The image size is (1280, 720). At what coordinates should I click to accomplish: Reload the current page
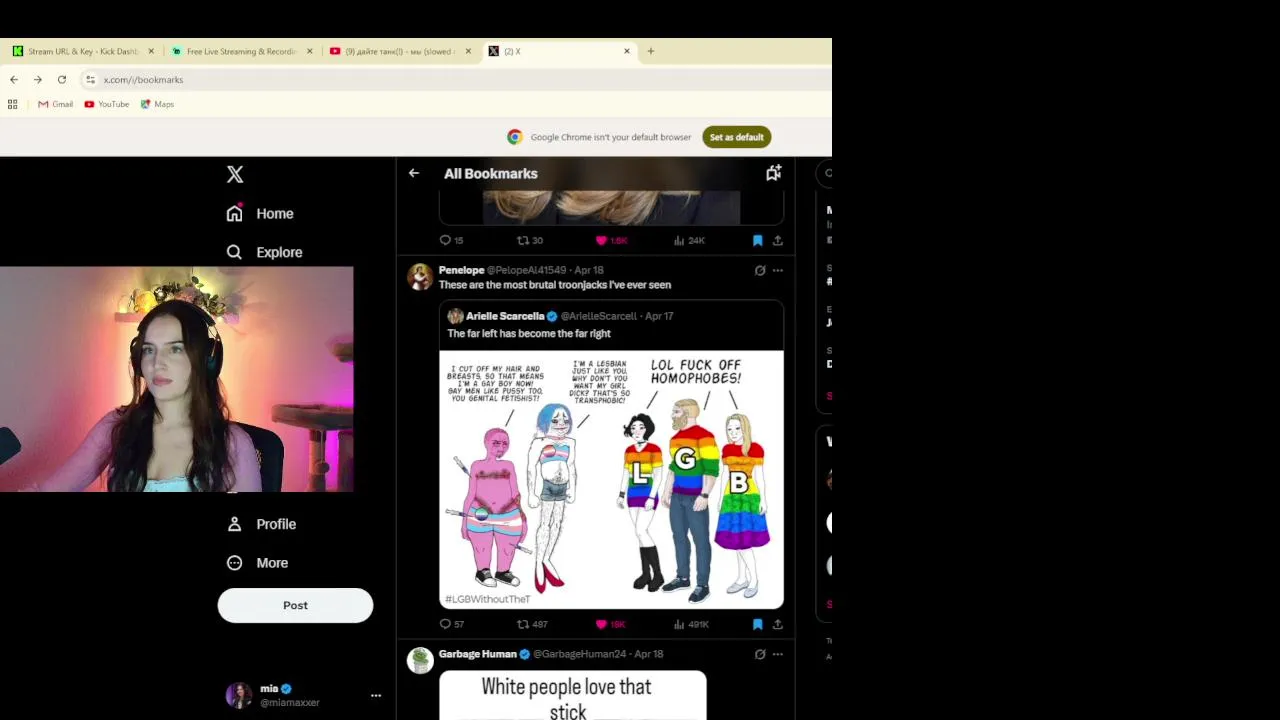[62, 79]
